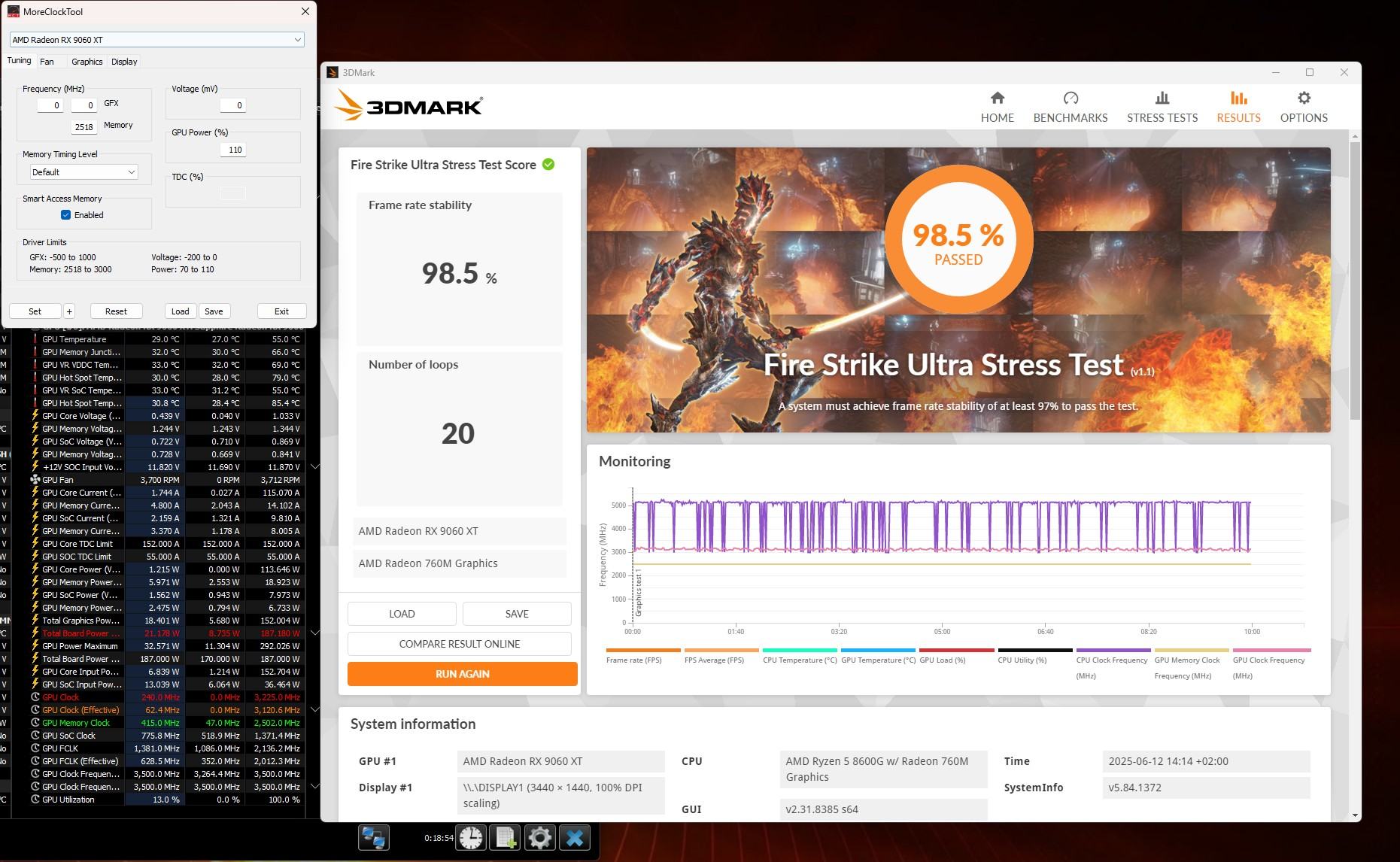
Task: Click yellow GPU Memory Clock legend swatch
Action: (1192, 650)
